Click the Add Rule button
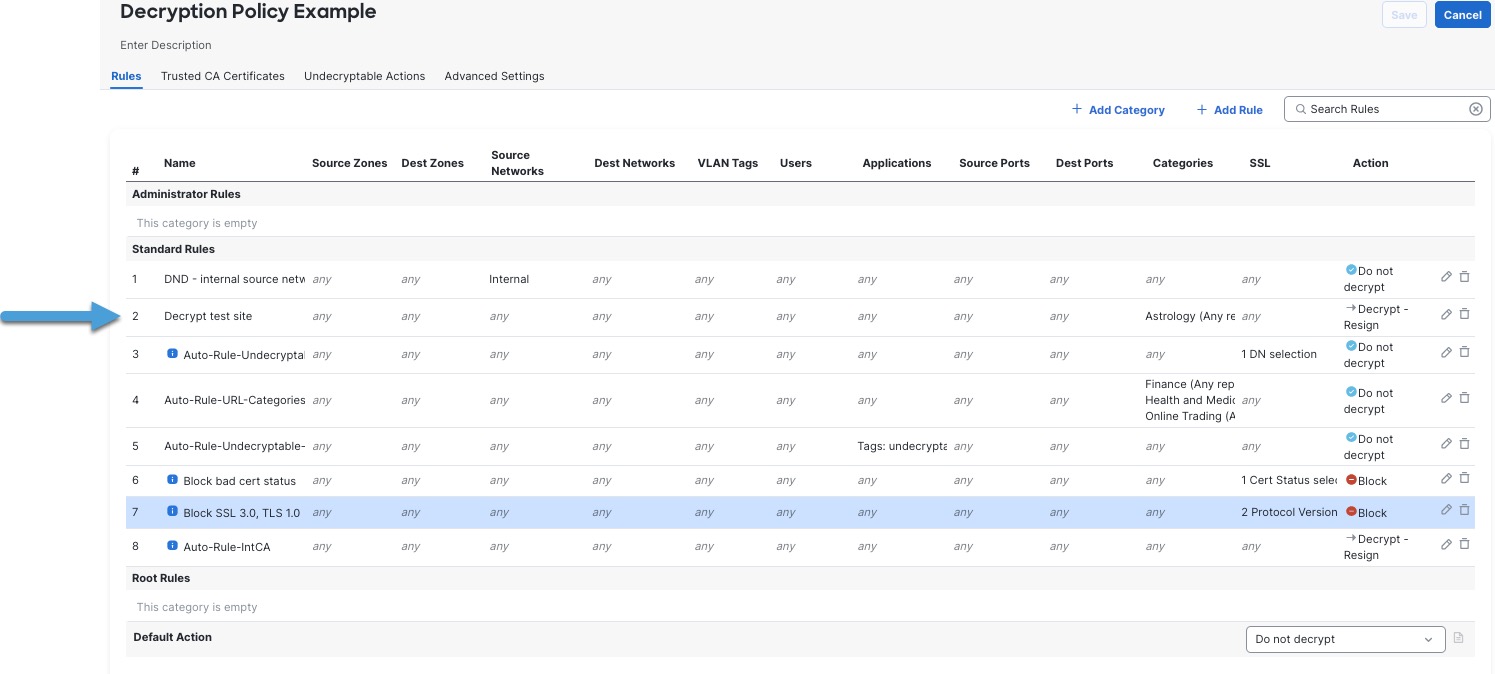Image resolution: width=1495 pixels, height=674 pixels. pos(1229,110)
